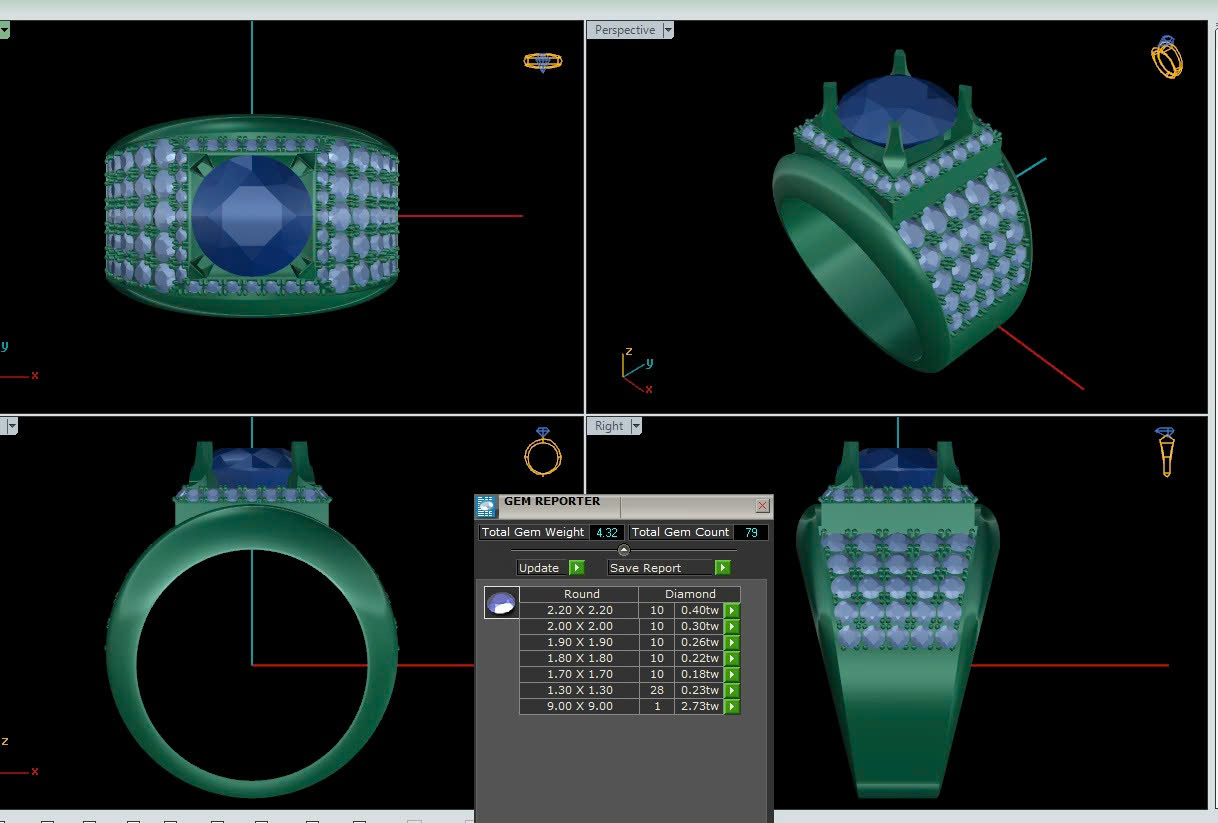Screen dimensions: 1218x823
Task: Click green arrow for 1.80 X 1.80 row
Action: 732,658
